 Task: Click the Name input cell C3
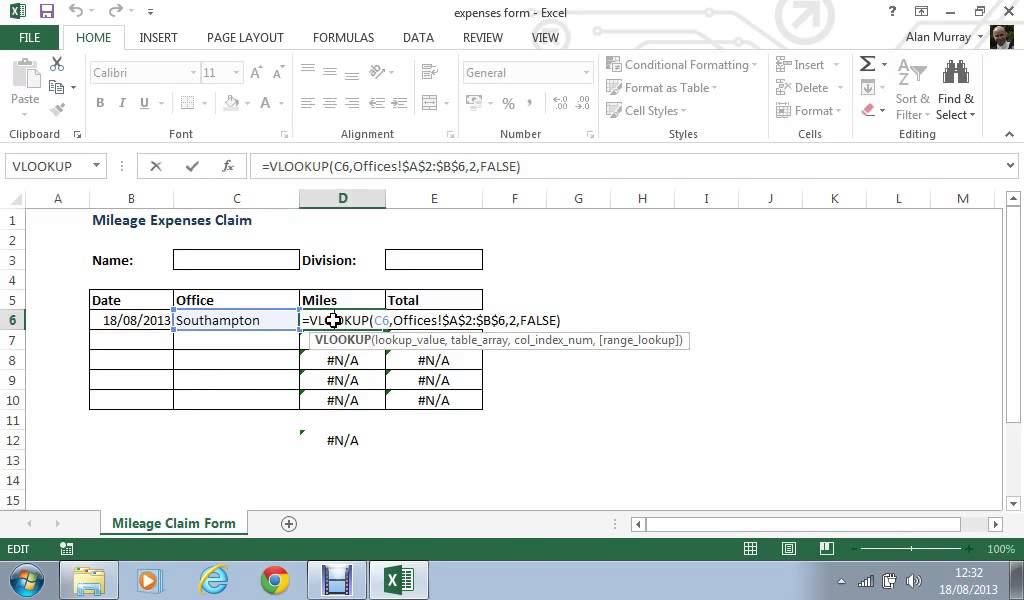(236, 260)
